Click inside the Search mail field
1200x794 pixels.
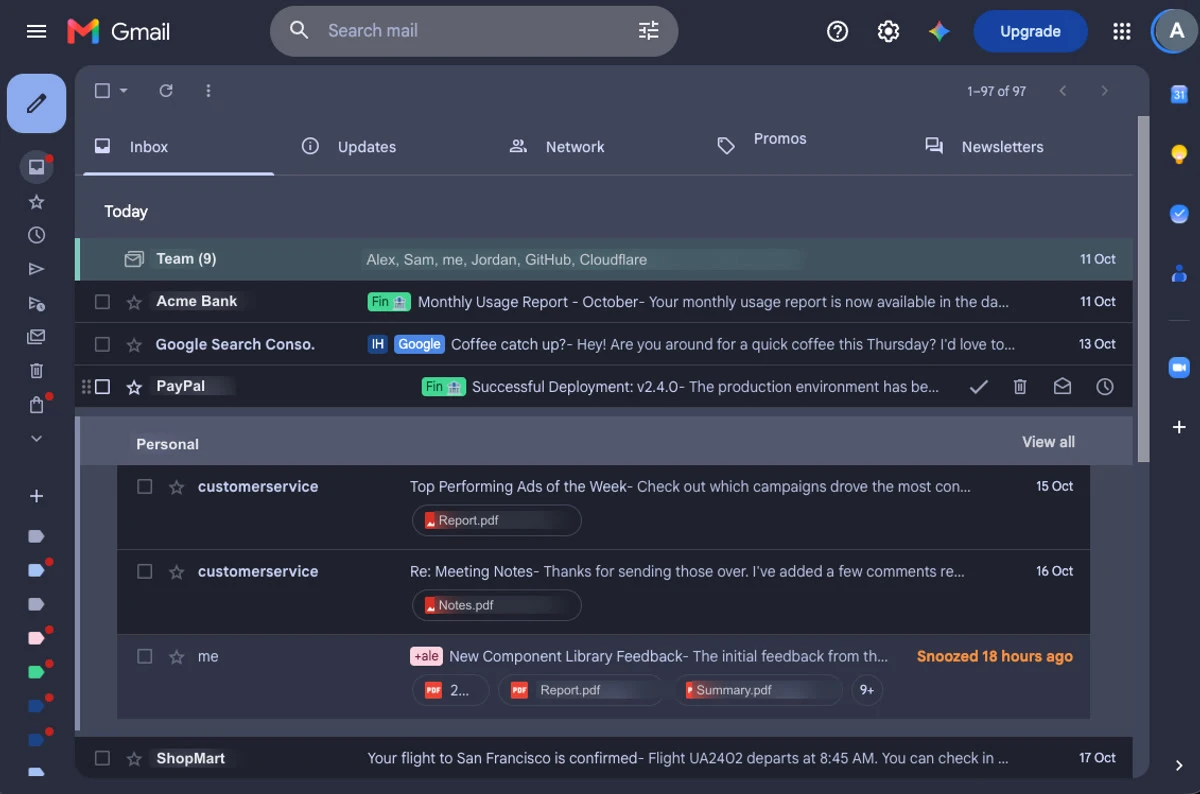pyautogui.click(x=474, y=31)
